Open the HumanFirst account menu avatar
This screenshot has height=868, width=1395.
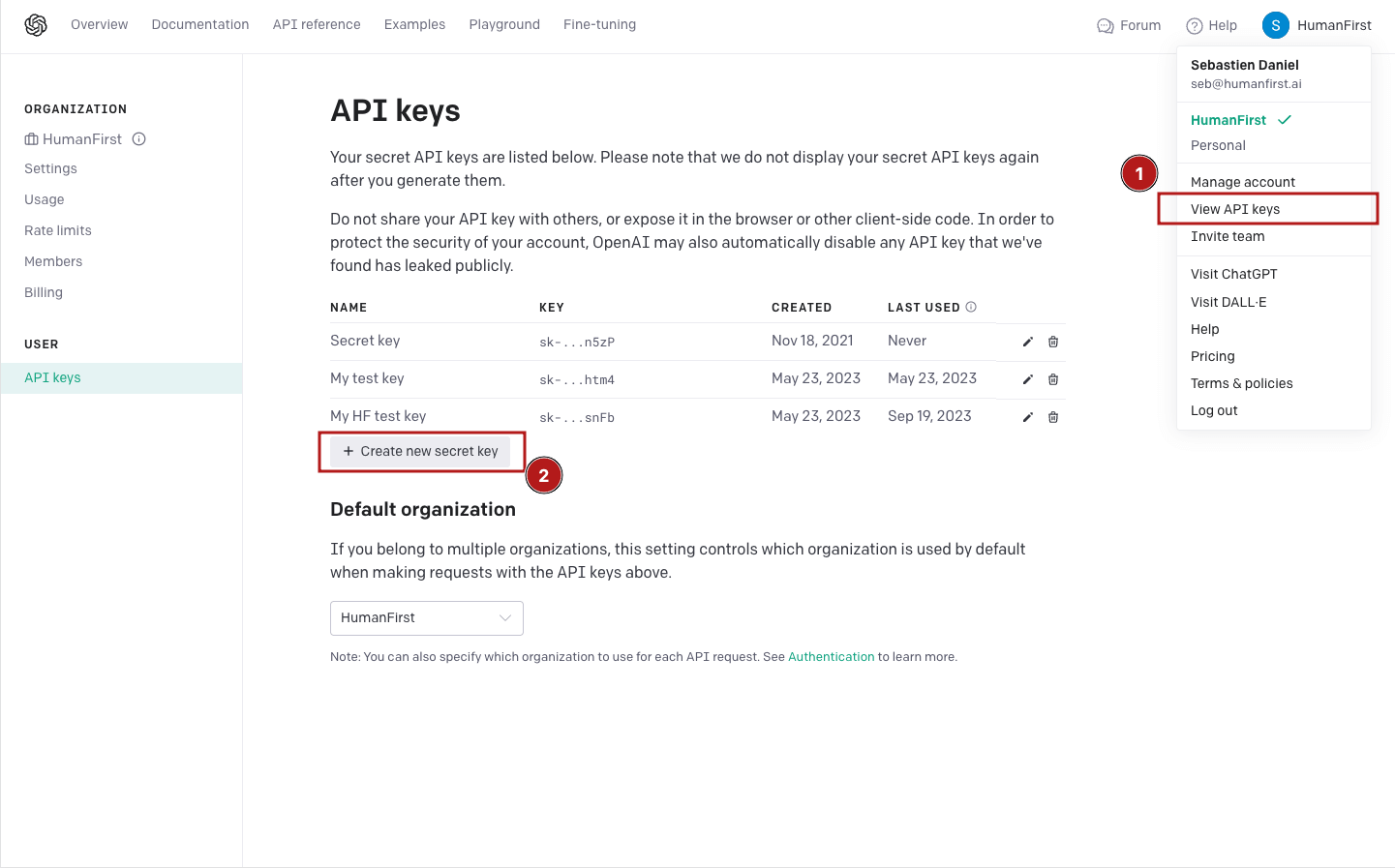tap(1275, 25)
